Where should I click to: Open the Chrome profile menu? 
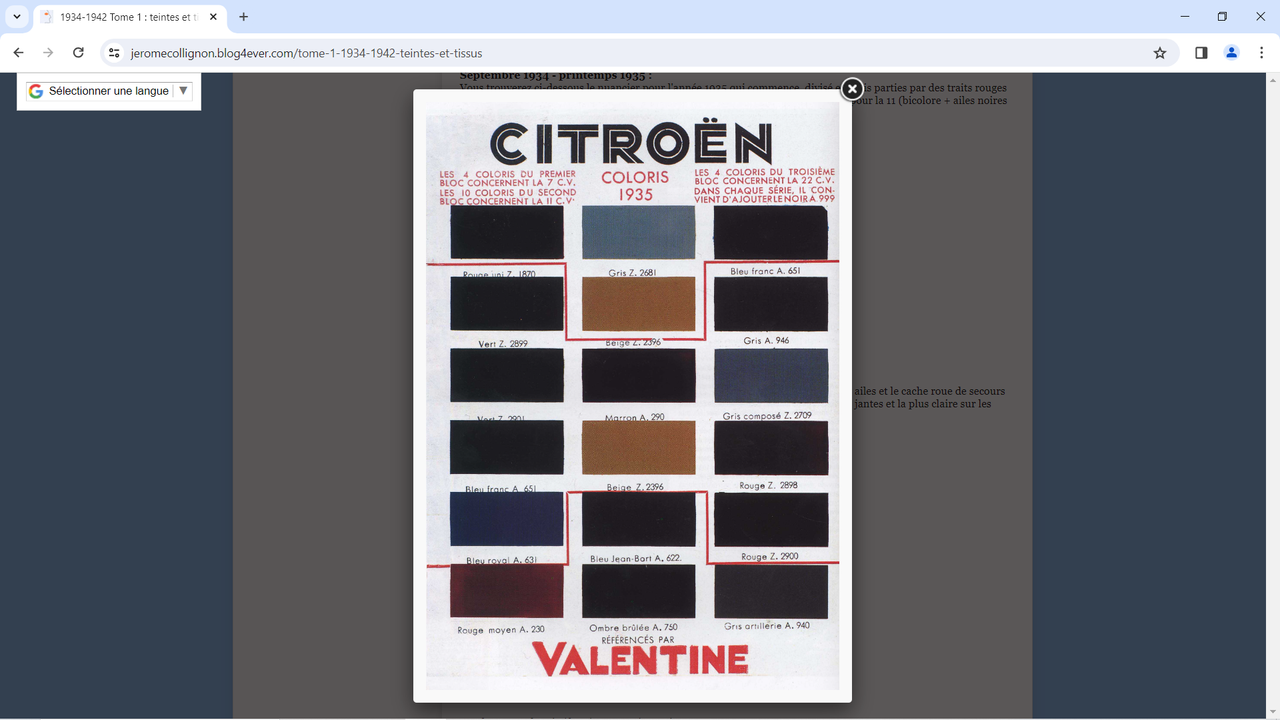[x=1232, y=53]
